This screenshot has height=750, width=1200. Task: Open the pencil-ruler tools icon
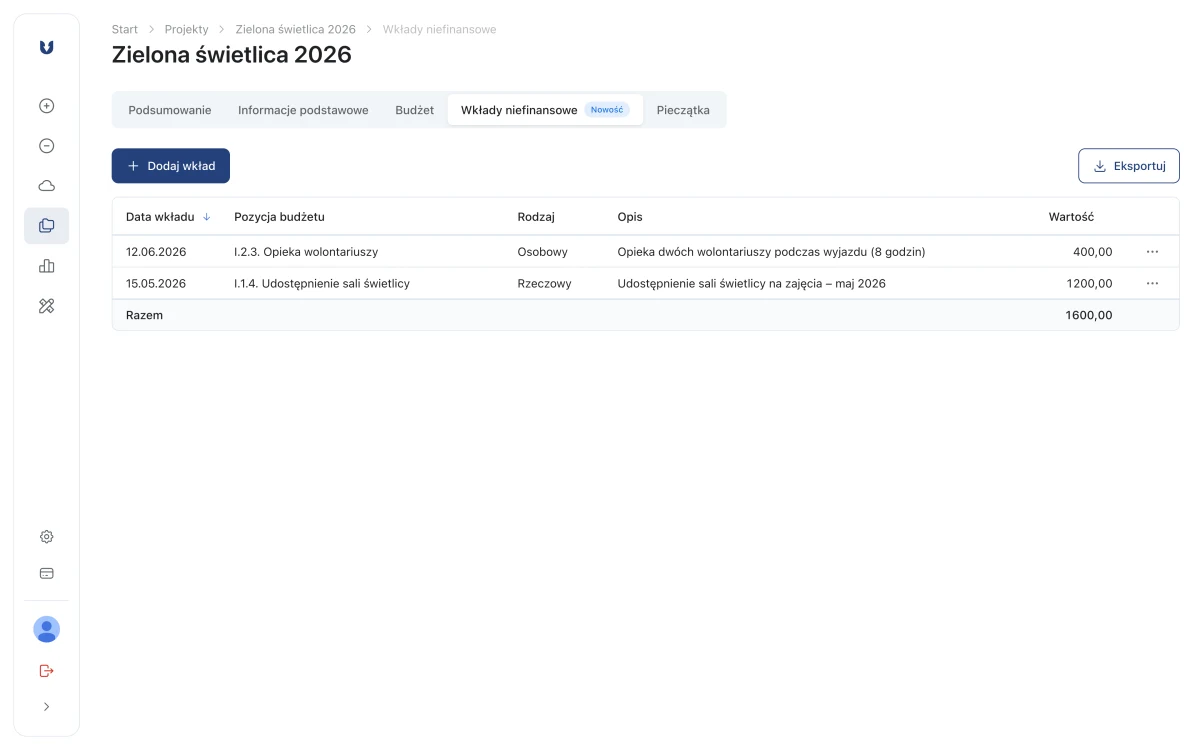(46, 306)
